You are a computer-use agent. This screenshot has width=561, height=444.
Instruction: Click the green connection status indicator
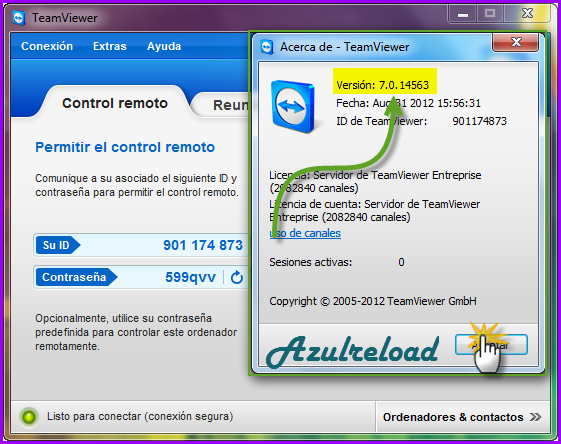coord(29,417)
